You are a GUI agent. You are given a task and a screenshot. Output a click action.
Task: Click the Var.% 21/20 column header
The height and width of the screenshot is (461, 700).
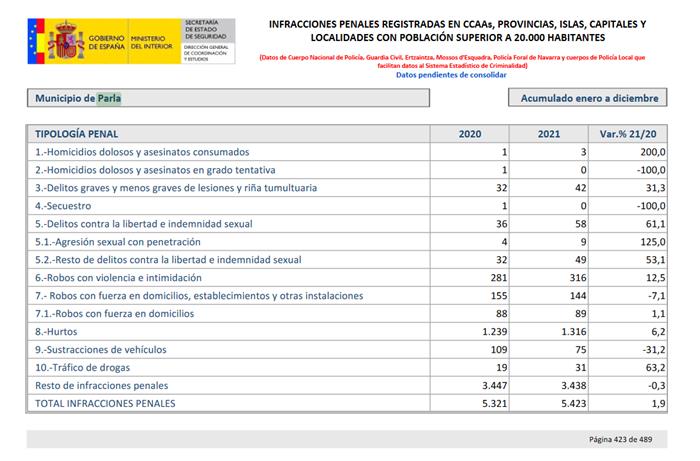point(629,133)
